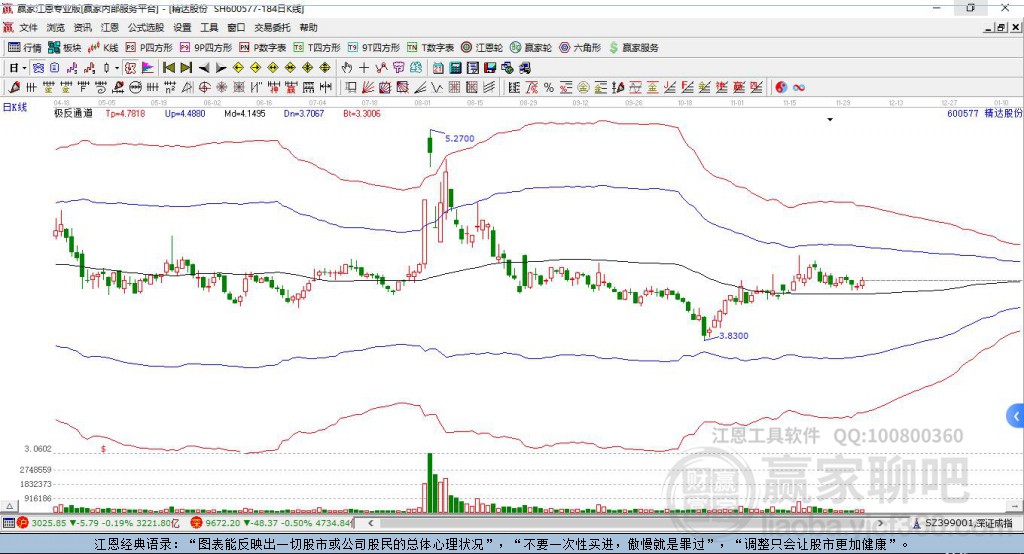Click the Dn=3.7067 indicator value

tap(304, 113)
